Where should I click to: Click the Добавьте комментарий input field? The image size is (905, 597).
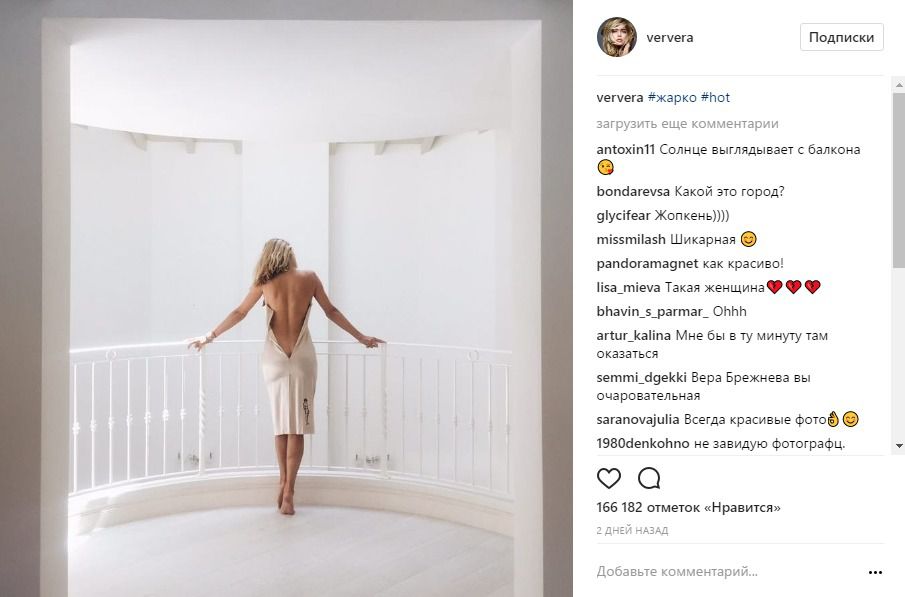[728, 572]
